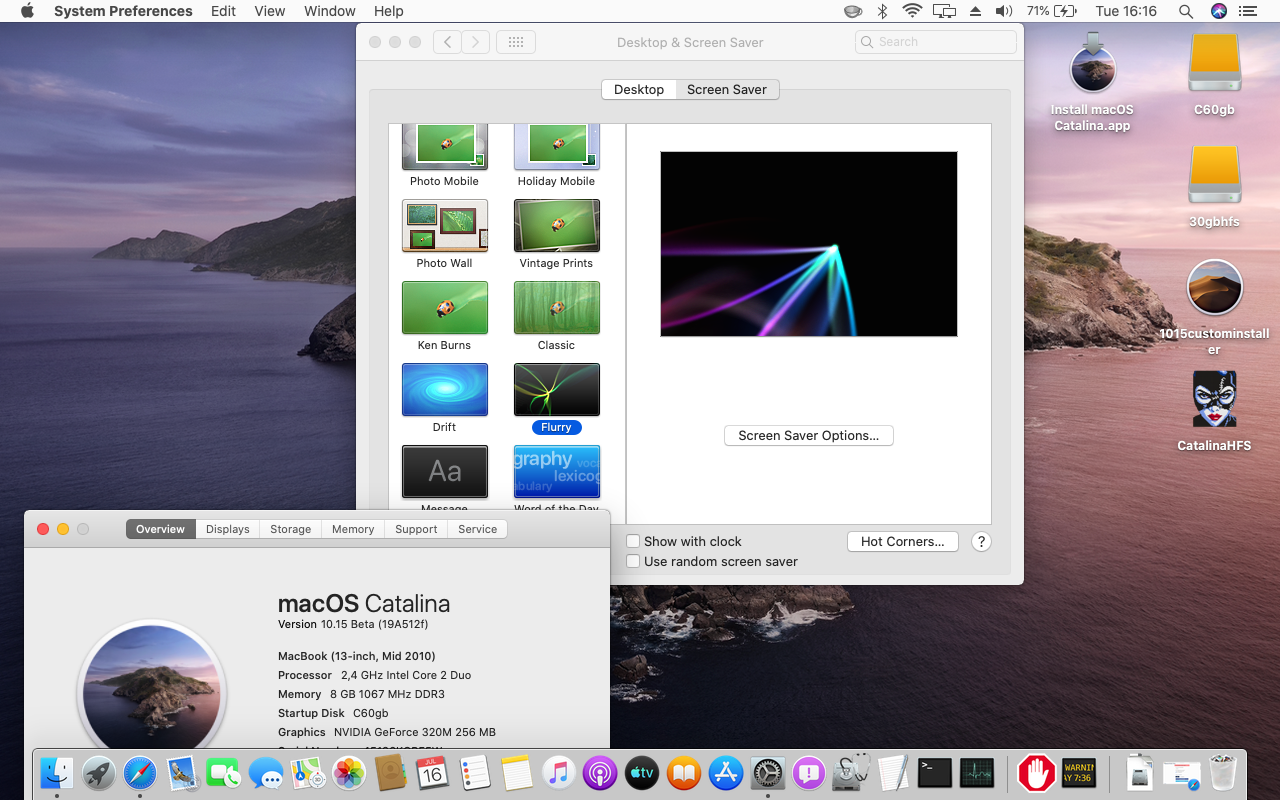
Task: Select the CatalinaHFS desktop icon
Action: pos(1214,400)
